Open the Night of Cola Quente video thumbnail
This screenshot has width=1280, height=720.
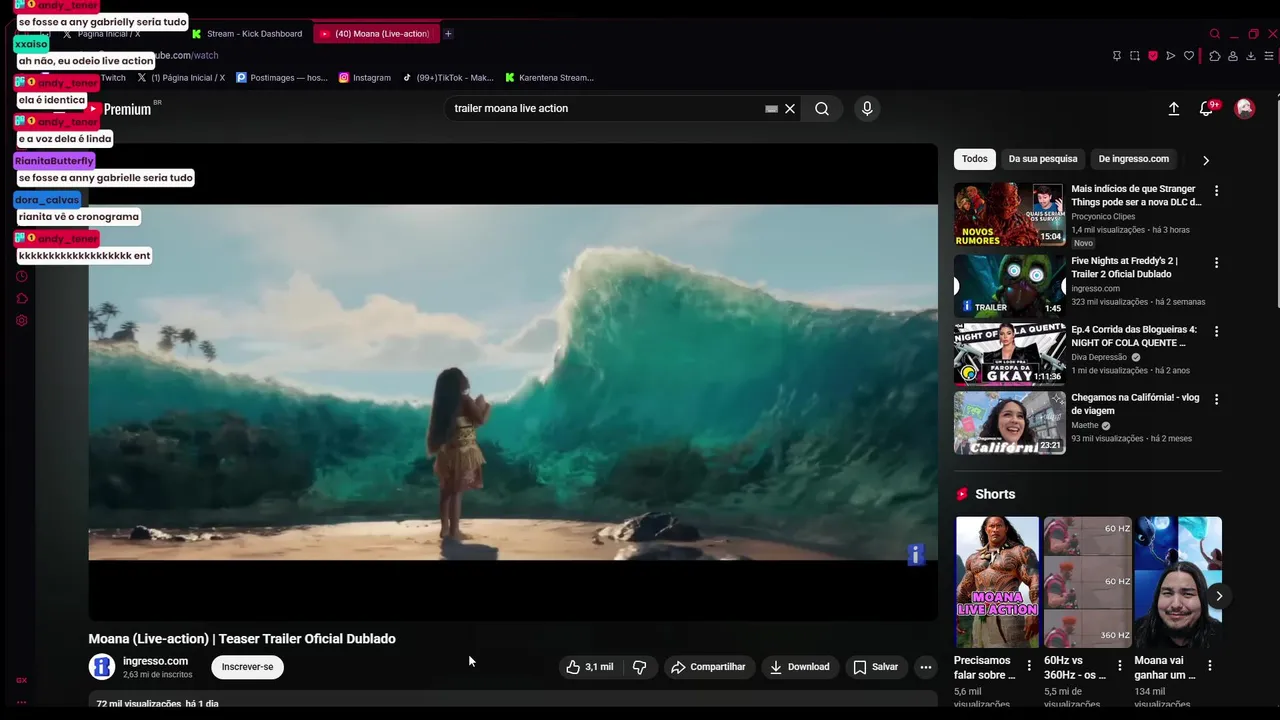tap(1009, 354)
